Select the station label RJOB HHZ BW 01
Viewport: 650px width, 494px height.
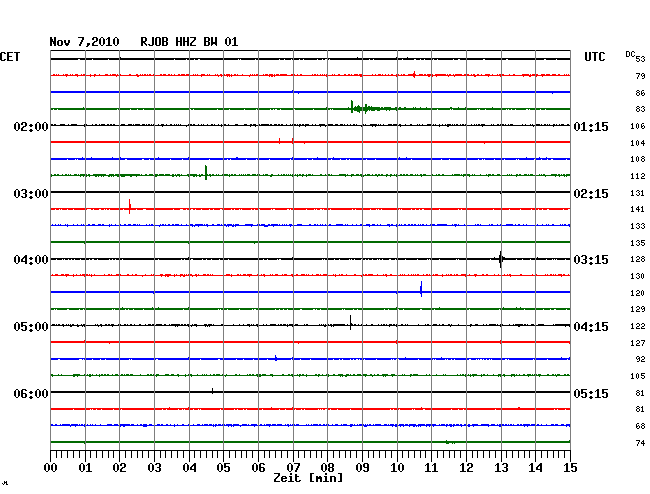[x=189, y=42]
